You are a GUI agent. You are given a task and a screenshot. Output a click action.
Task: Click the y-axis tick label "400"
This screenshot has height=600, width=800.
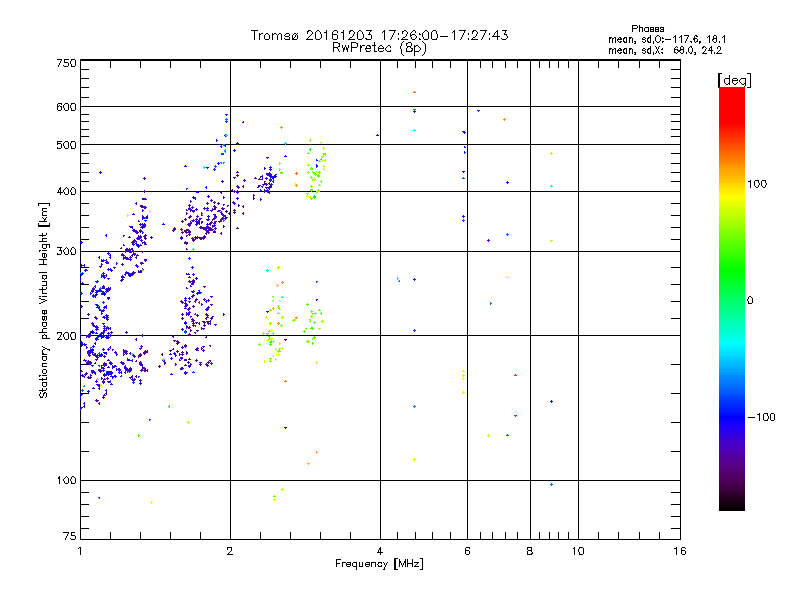[x=66, y=191]
